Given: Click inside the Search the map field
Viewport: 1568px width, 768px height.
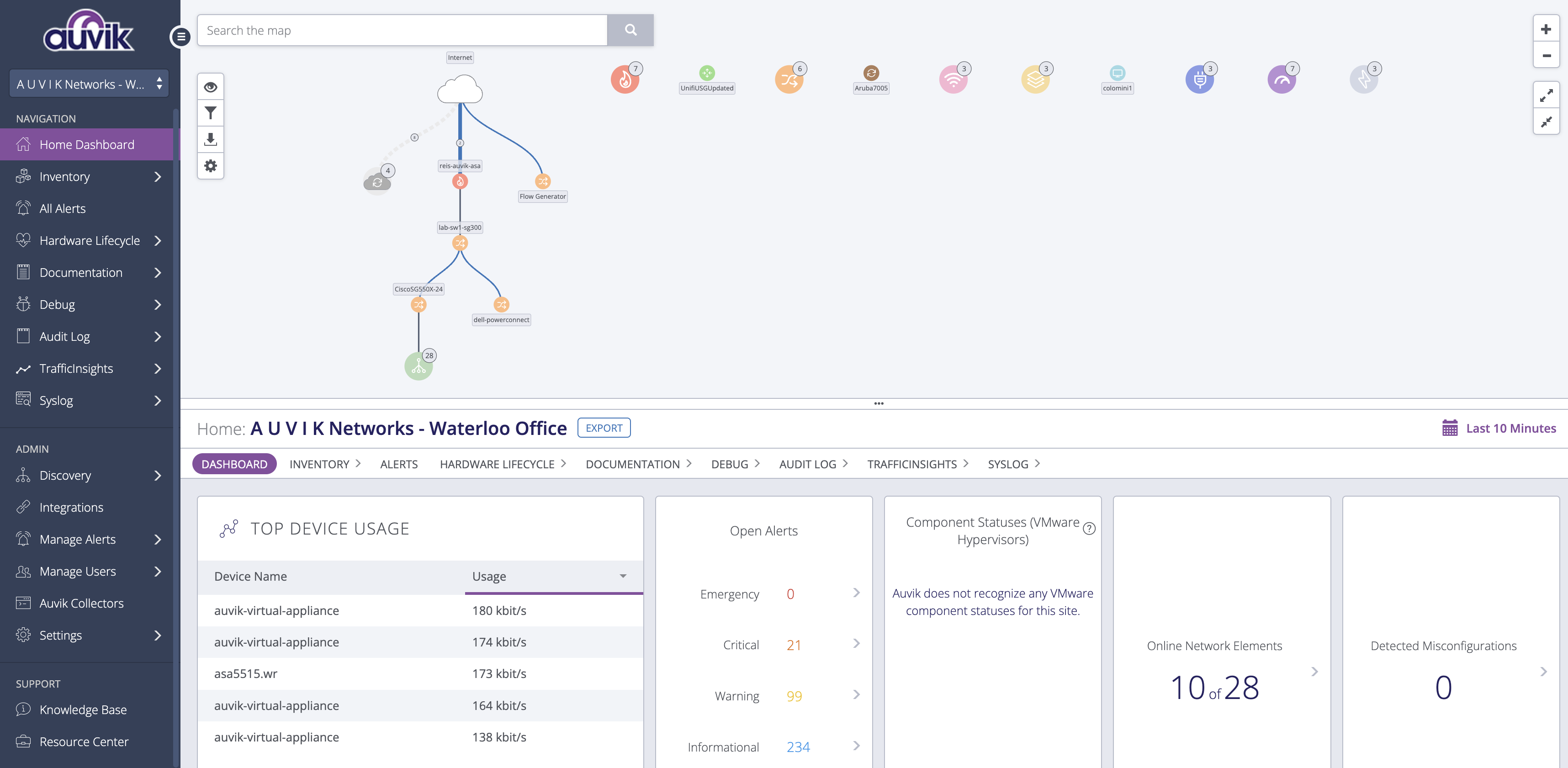Looking at the screenshot, I should pos(402,30).
